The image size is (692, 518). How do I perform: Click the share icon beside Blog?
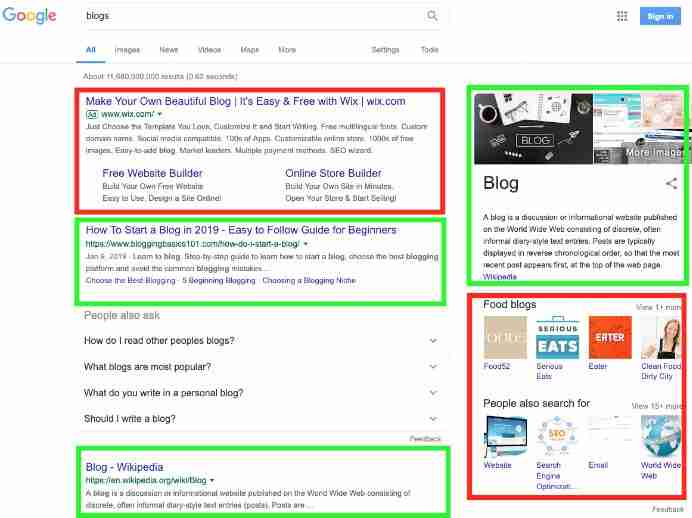point(671,184)
